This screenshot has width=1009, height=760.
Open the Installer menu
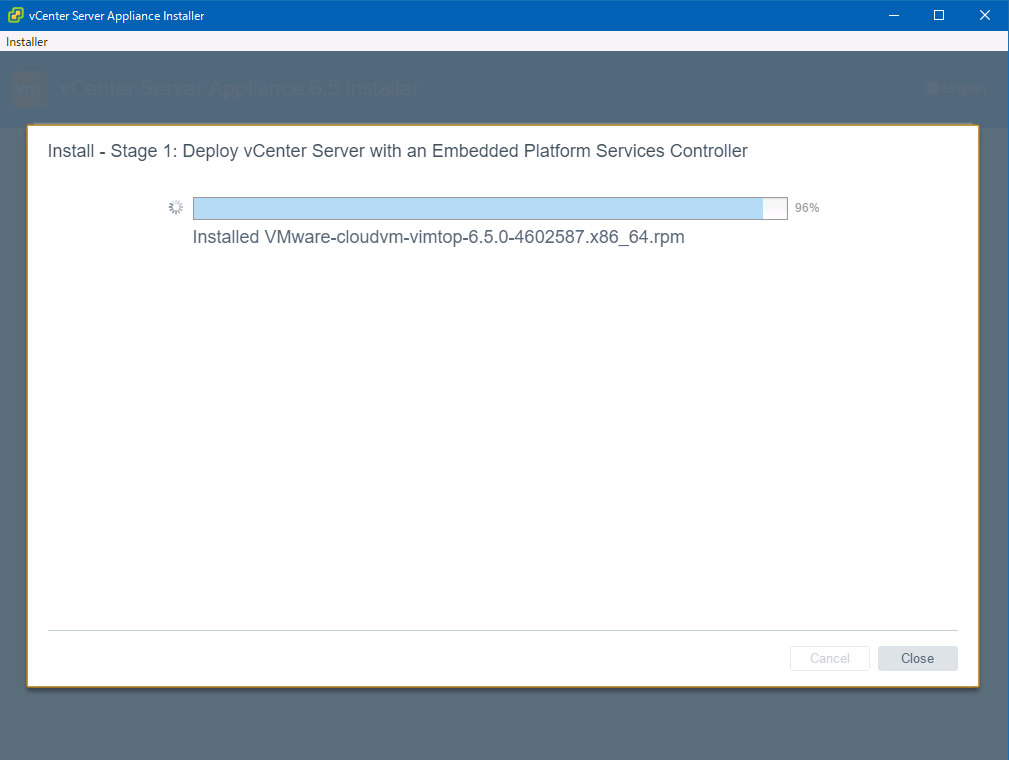click(x=26, y=42)
